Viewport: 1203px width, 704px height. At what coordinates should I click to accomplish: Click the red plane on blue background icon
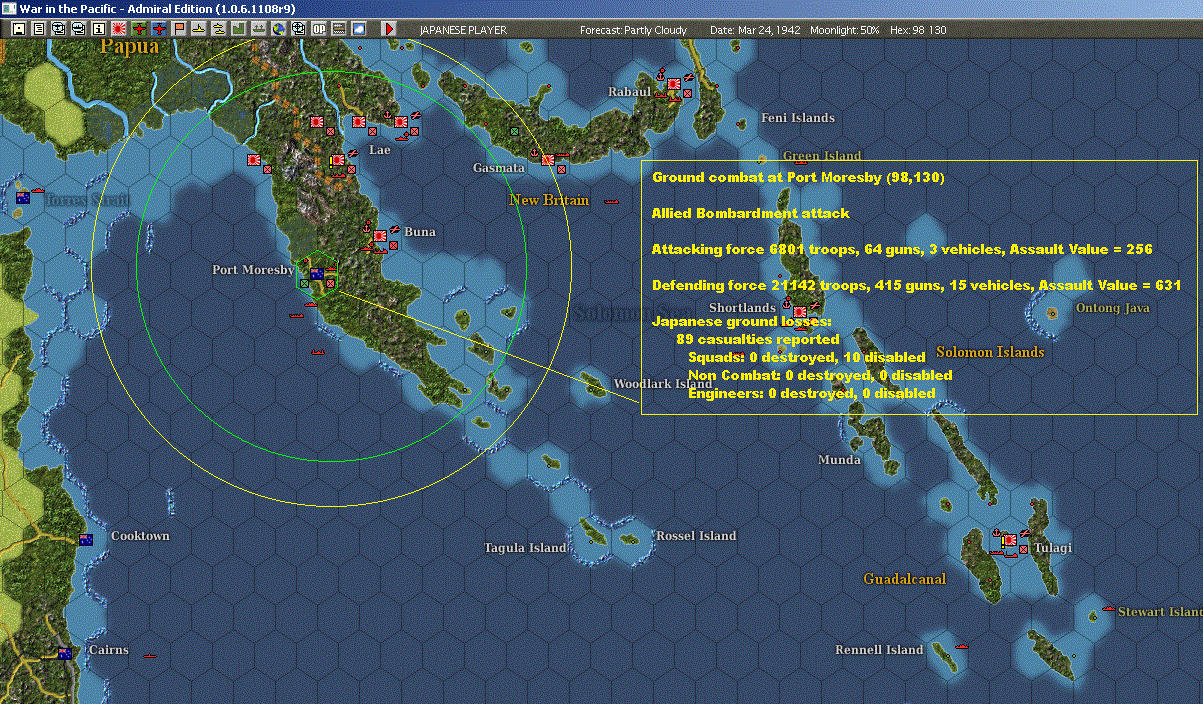159,29
